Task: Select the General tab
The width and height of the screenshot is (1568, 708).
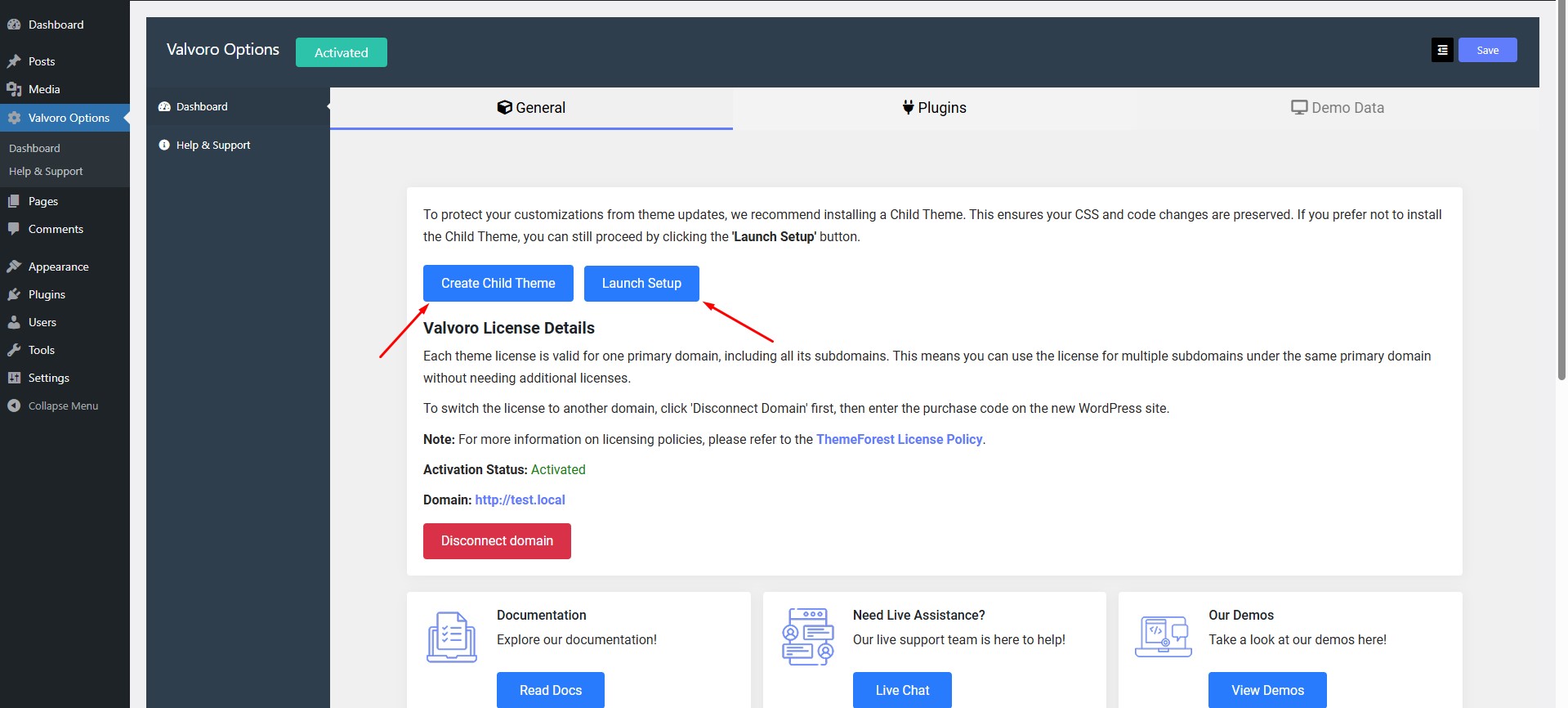Action: pos(531,108)
